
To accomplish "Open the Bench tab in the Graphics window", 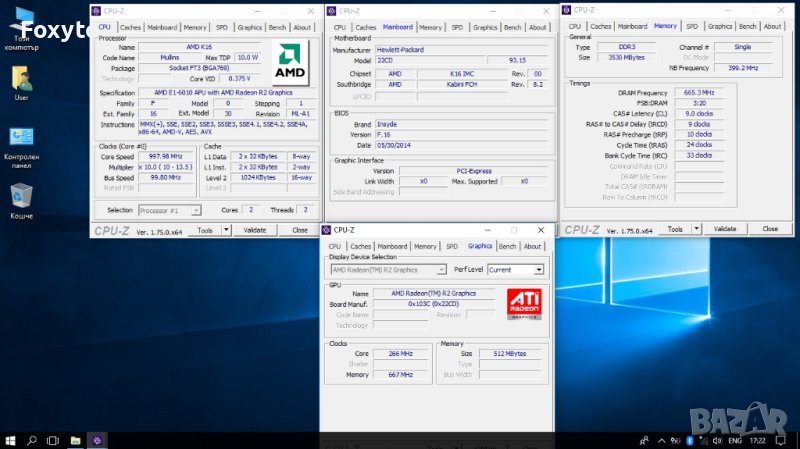I will click(x=507, y=246).
